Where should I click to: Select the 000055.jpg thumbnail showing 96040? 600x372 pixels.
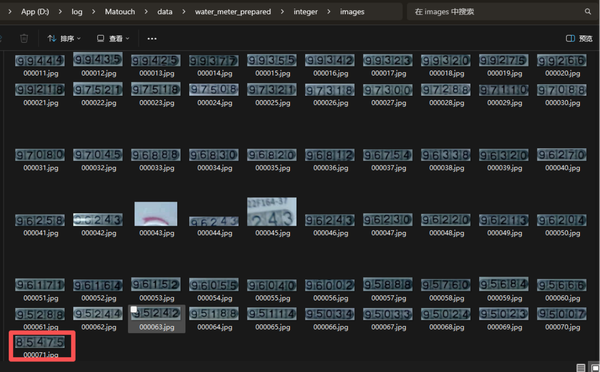272,285
